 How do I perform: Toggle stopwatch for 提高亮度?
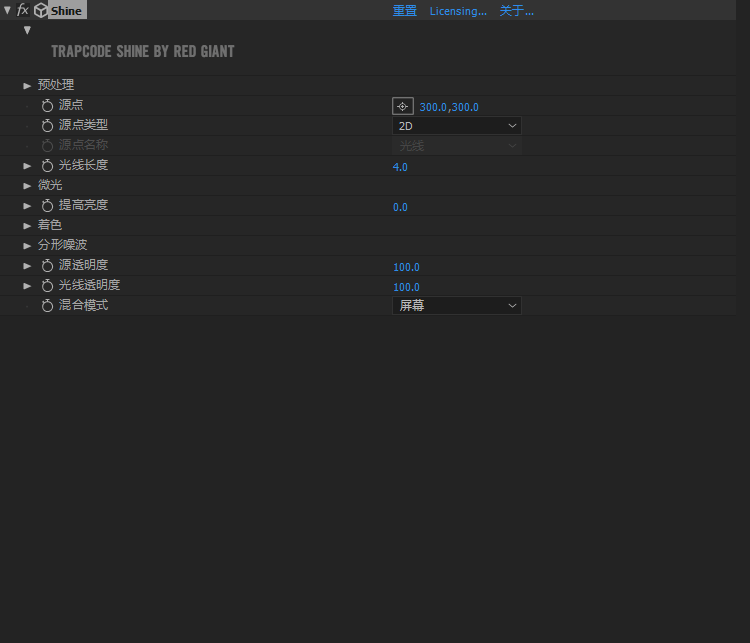[47, 206]
